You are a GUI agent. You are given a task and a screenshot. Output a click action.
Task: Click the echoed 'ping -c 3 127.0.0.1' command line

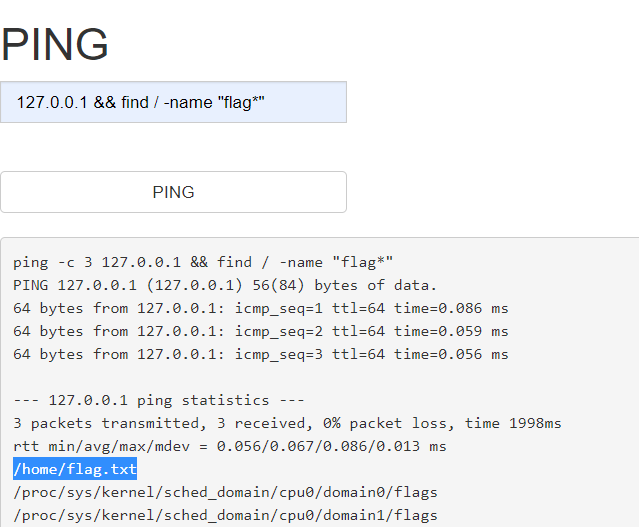point(203,262)
